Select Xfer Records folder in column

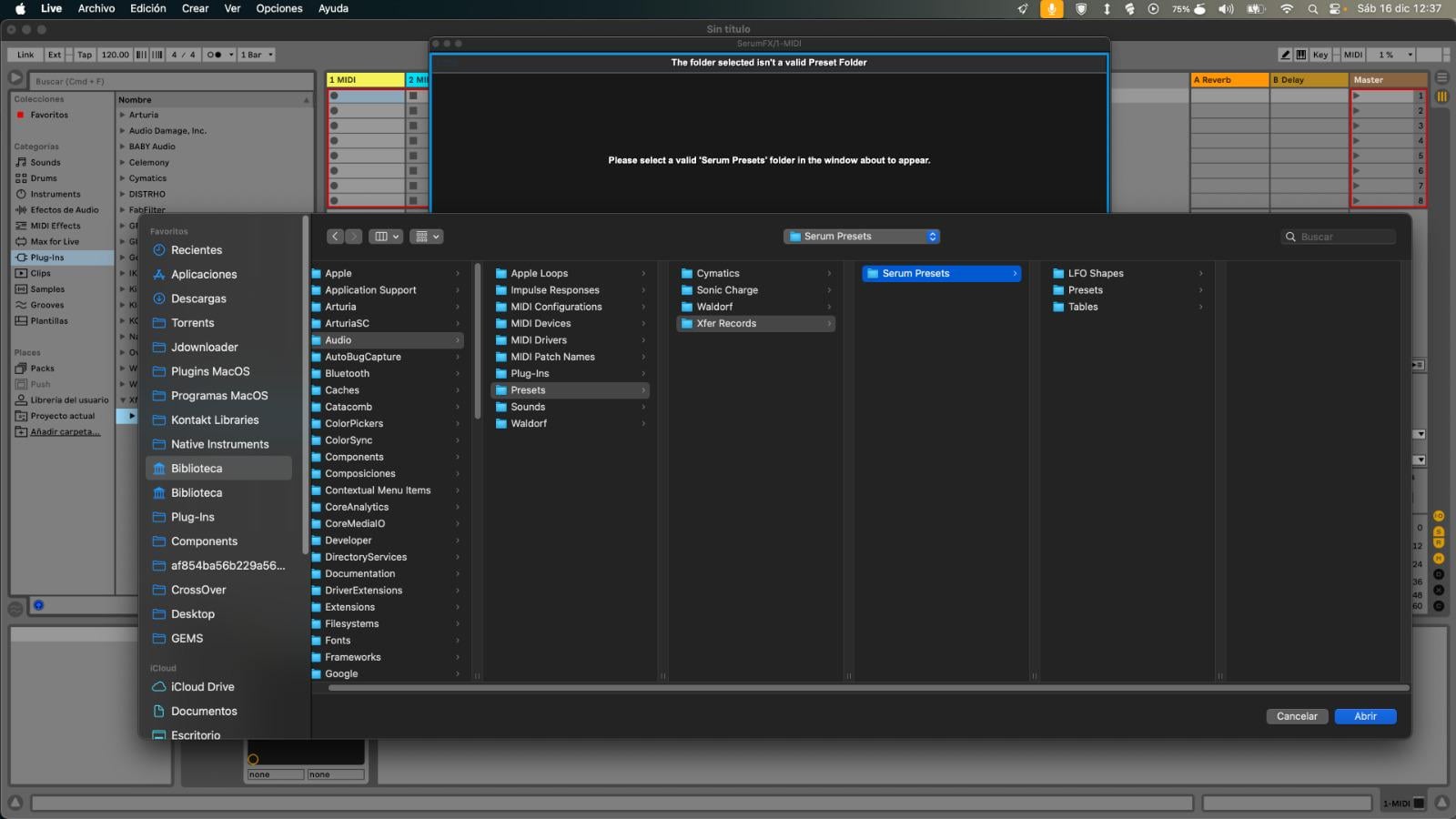[756, 323]
